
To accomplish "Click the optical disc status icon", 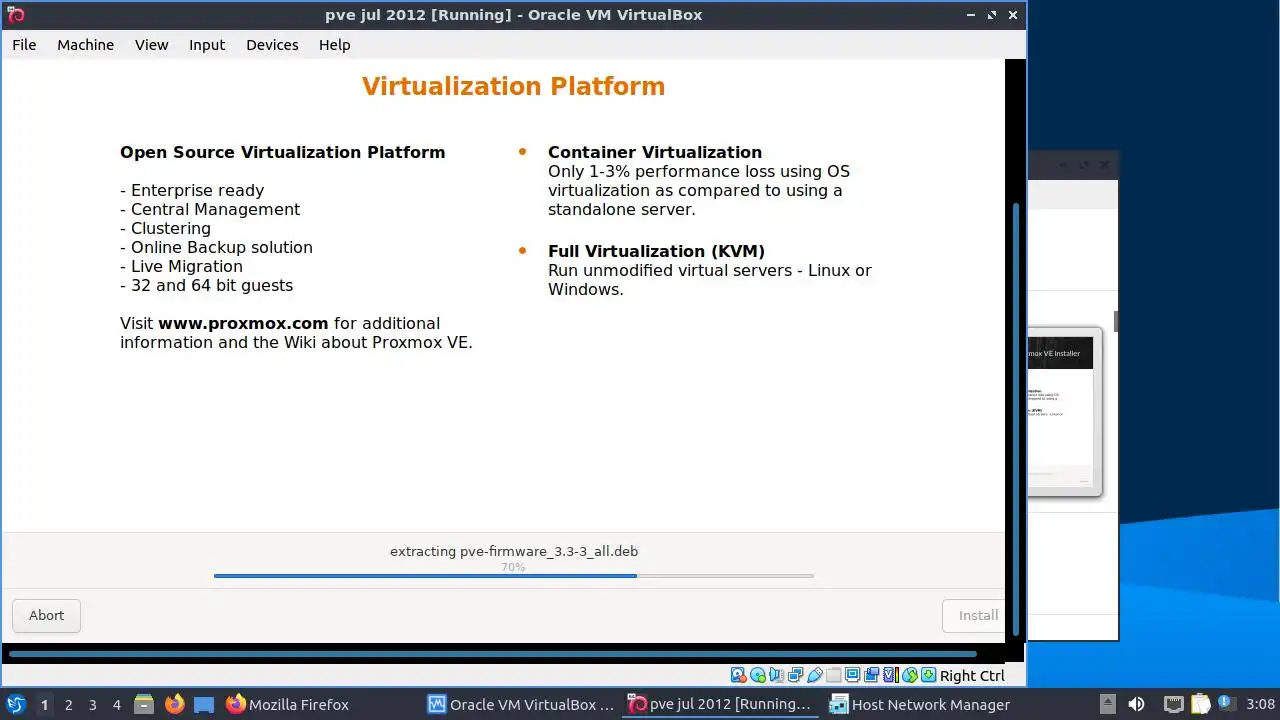I will [757, 675].
